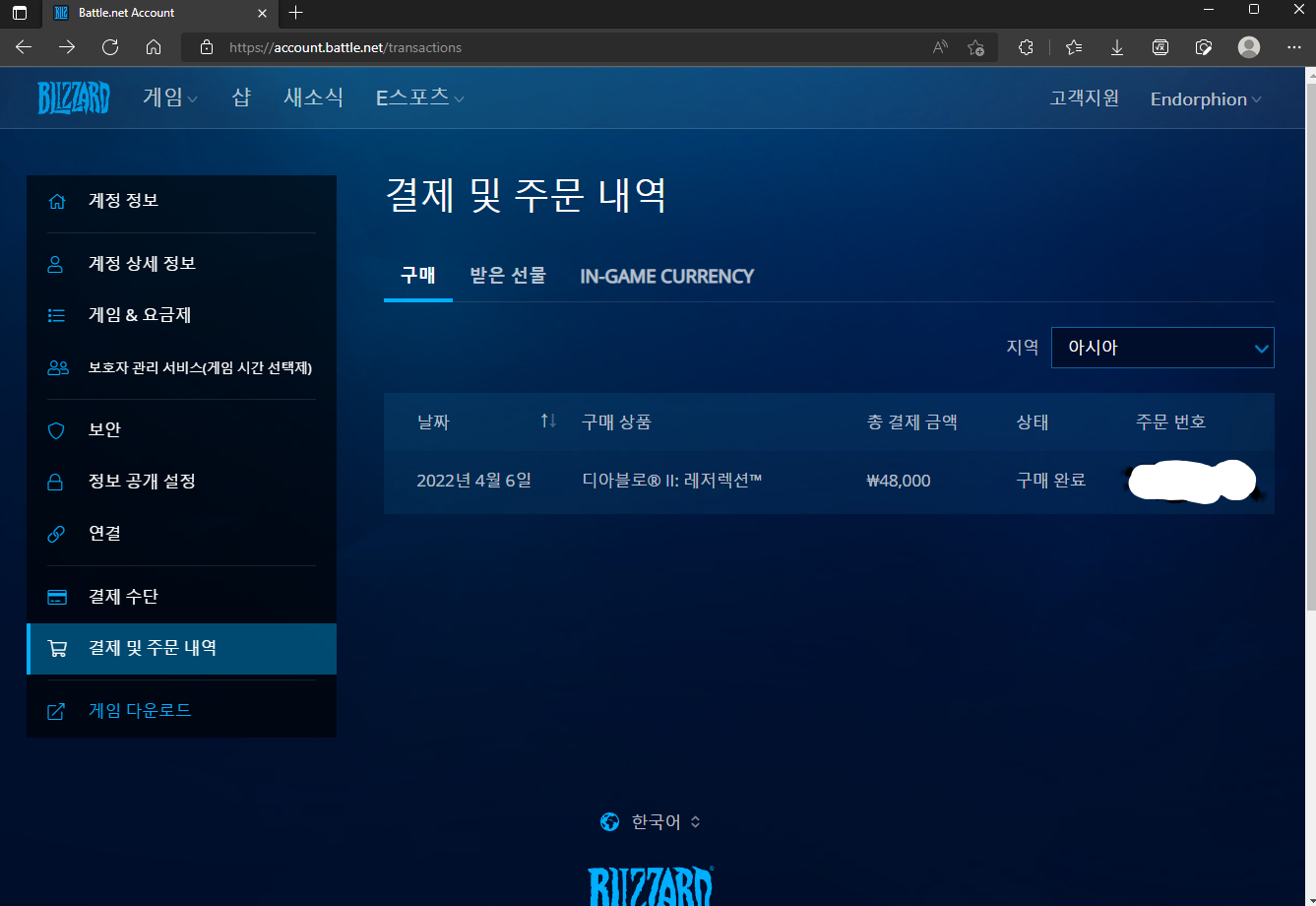Image resolution: width=1316 pixels, height=906 pixels.
Task: Click the chain-link icon beside 연결
Action: (x=56, y=534)
